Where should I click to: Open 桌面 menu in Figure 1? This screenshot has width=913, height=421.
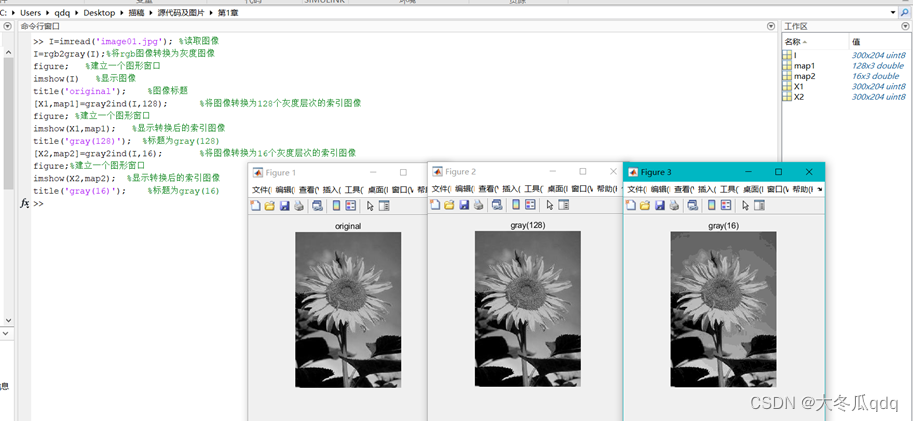(x=378, y=190)
